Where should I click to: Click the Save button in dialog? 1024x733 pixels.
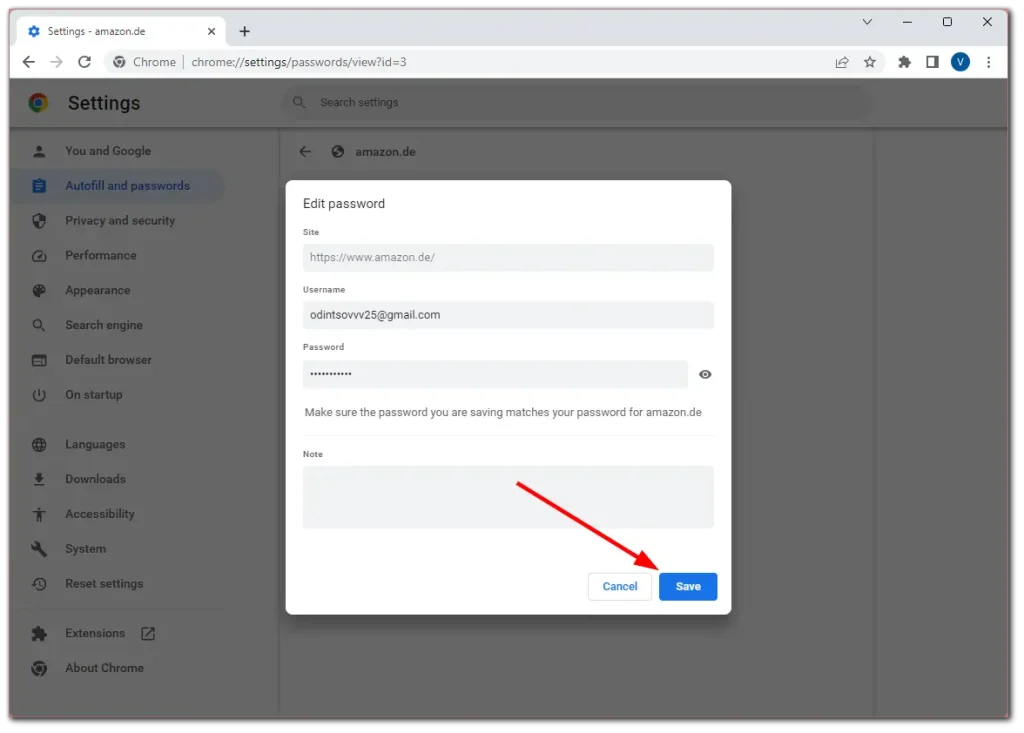(687, 586)
